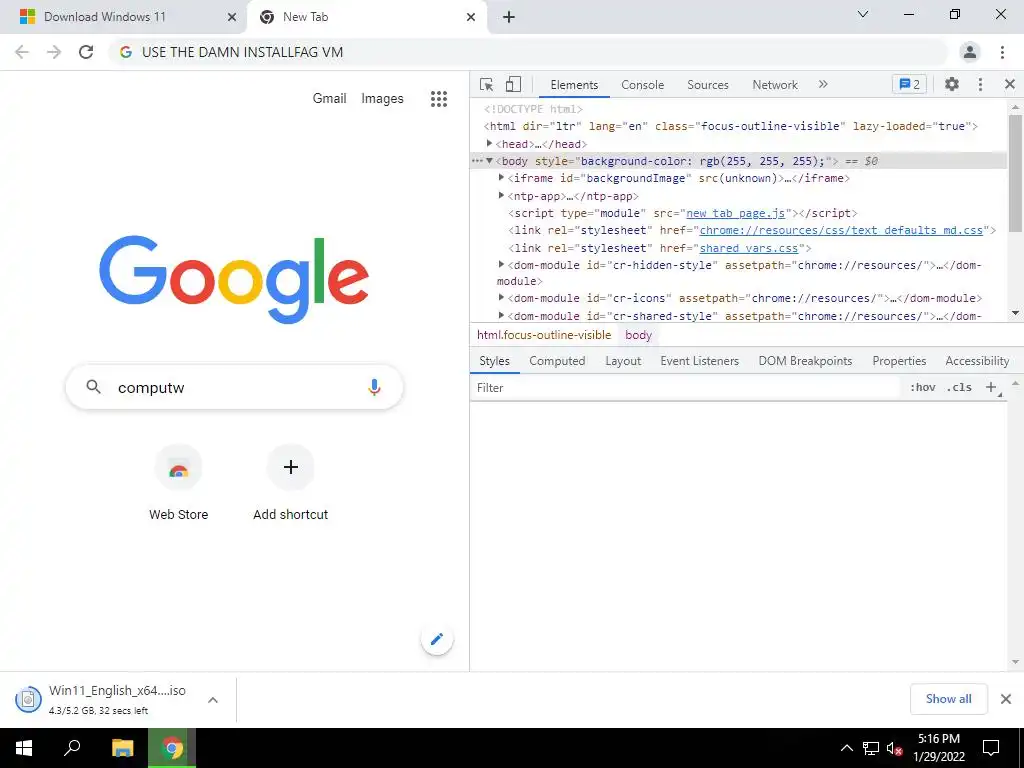This screenshot has width=1024, height=768.
Task: Open the Web Store shortcut
Action: tap(178, 482)
